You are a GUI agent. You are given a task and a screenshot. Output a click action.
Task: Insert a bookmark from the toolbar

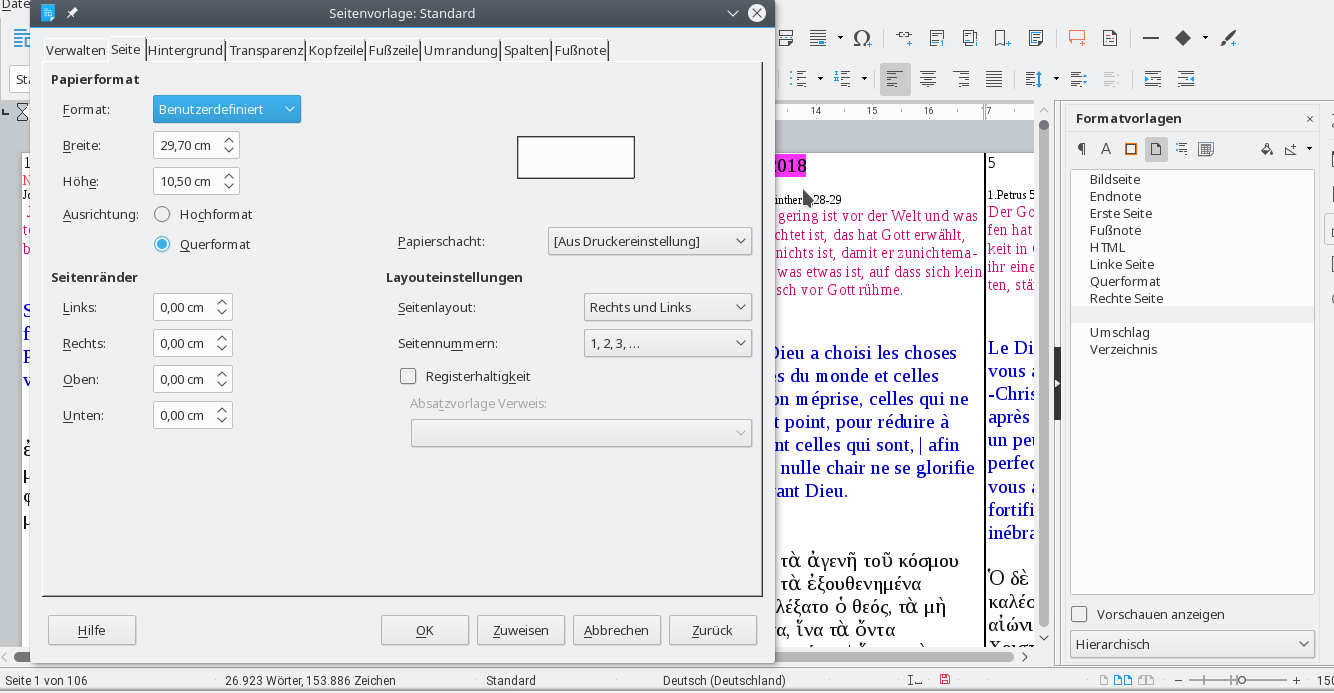(x=1002, y=39)
